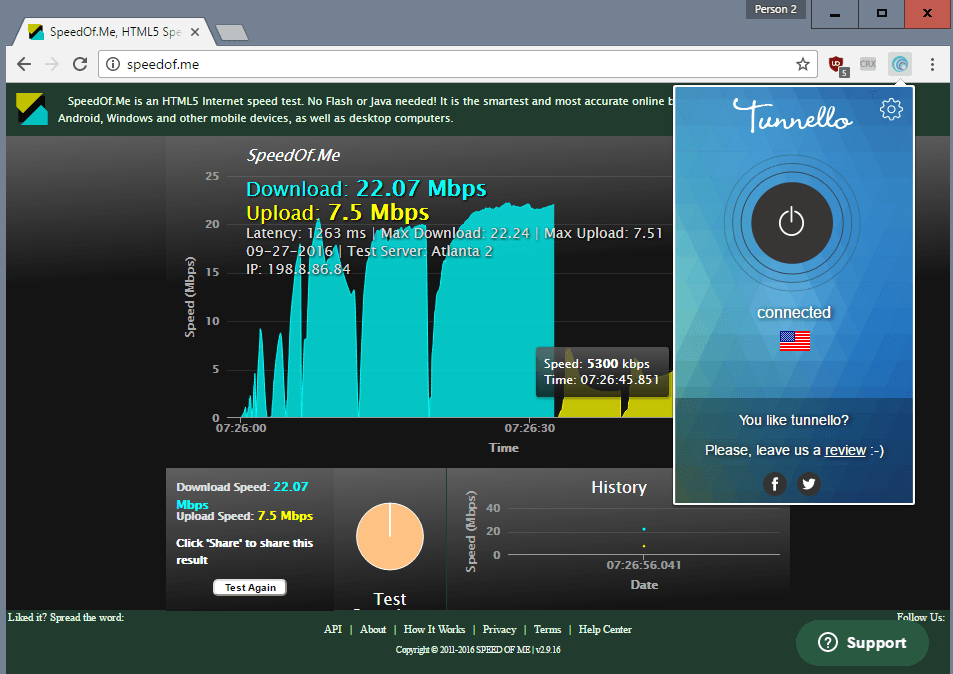Open a new tab

point(232,32)
